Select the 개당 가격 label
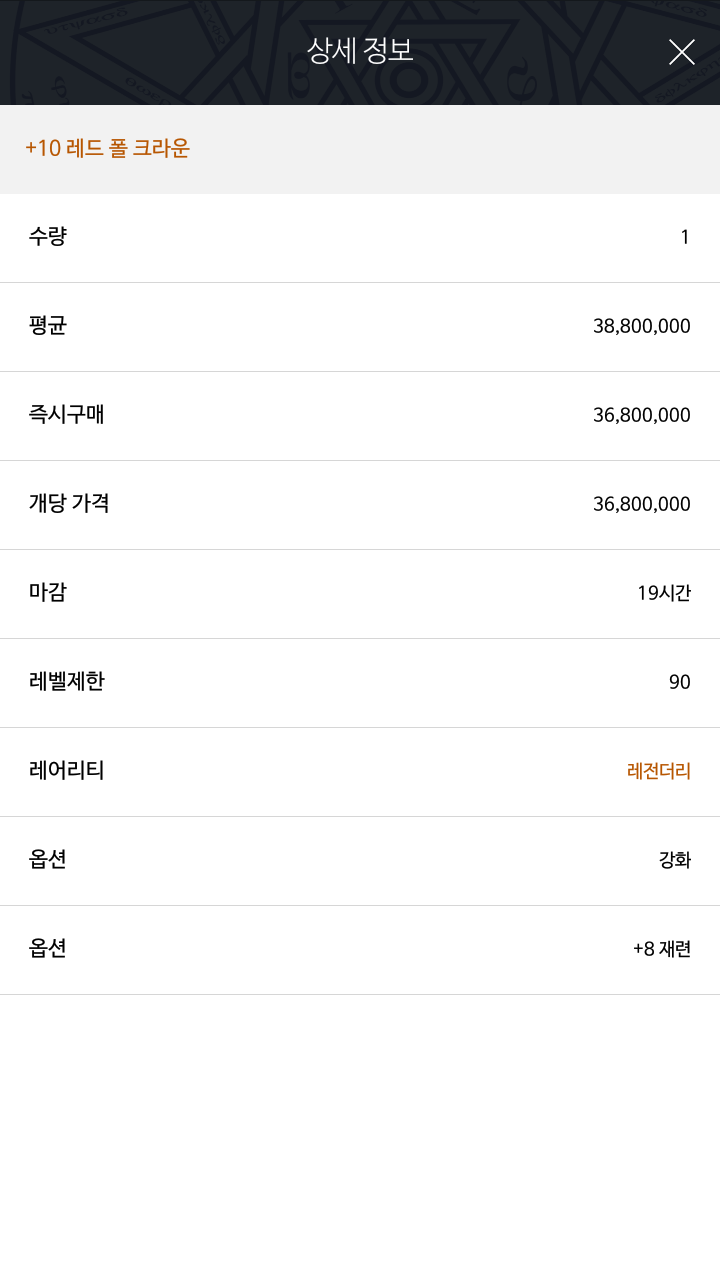The image size is (720, 1280). (69, 504)
